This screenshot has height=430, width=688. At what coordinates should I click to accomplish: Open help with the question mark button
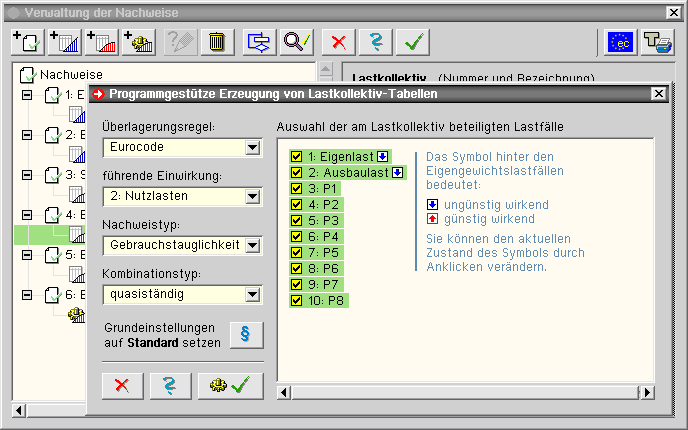click(x=170, y=385)
